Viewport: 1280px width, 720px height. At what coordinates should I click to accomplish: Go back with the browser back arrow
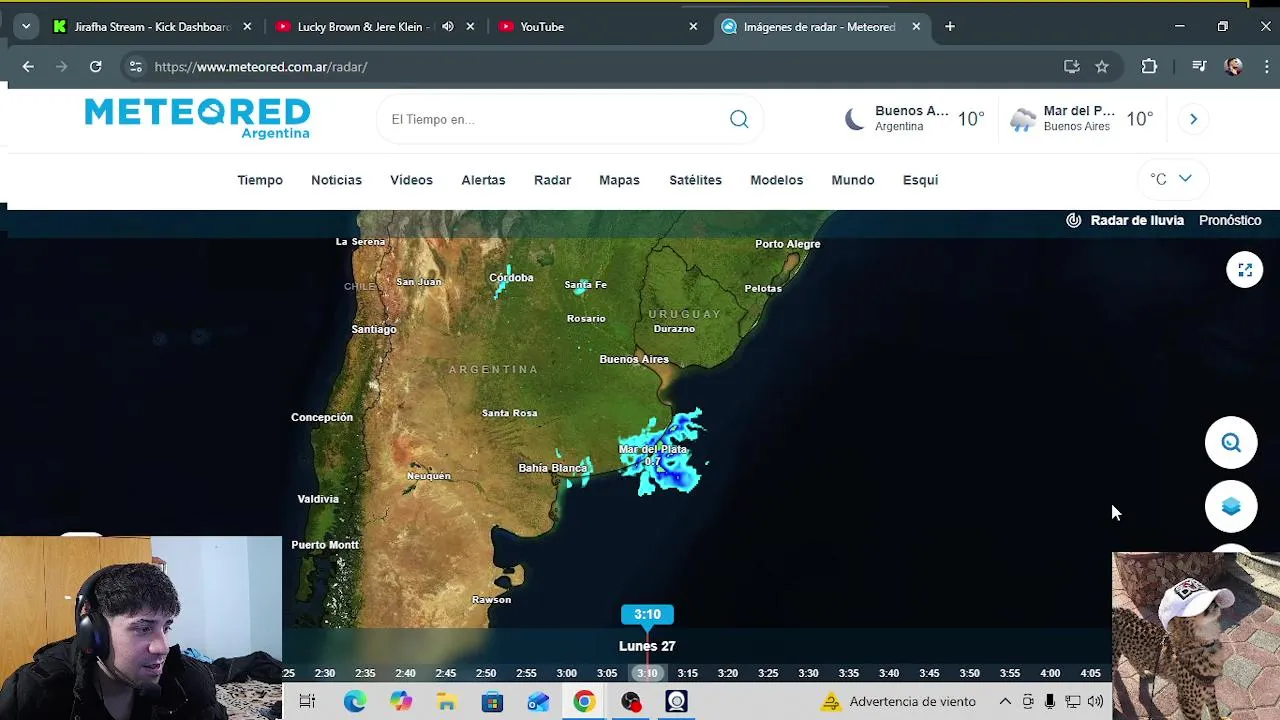coord(28,67)
